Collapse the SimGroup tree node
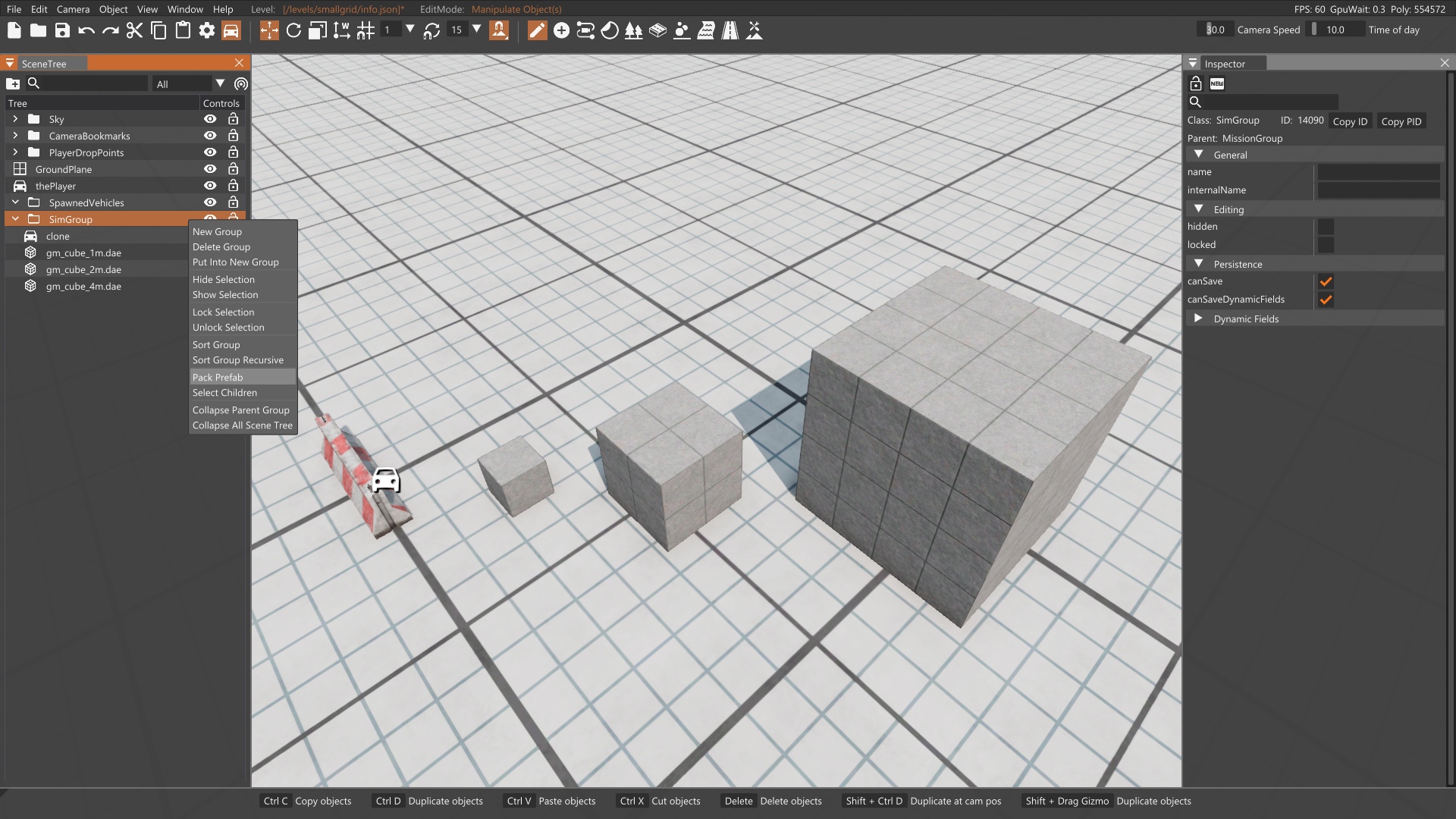Viewport: 1456px width, 819px height. (x=15, y=219)
